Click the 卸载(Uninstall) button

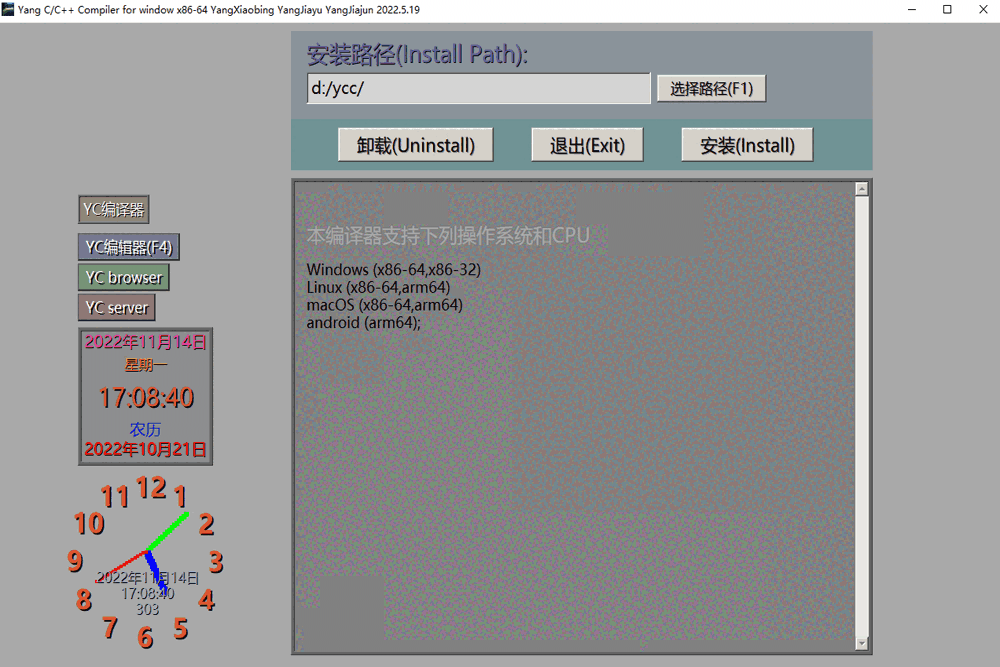(416, 145)
